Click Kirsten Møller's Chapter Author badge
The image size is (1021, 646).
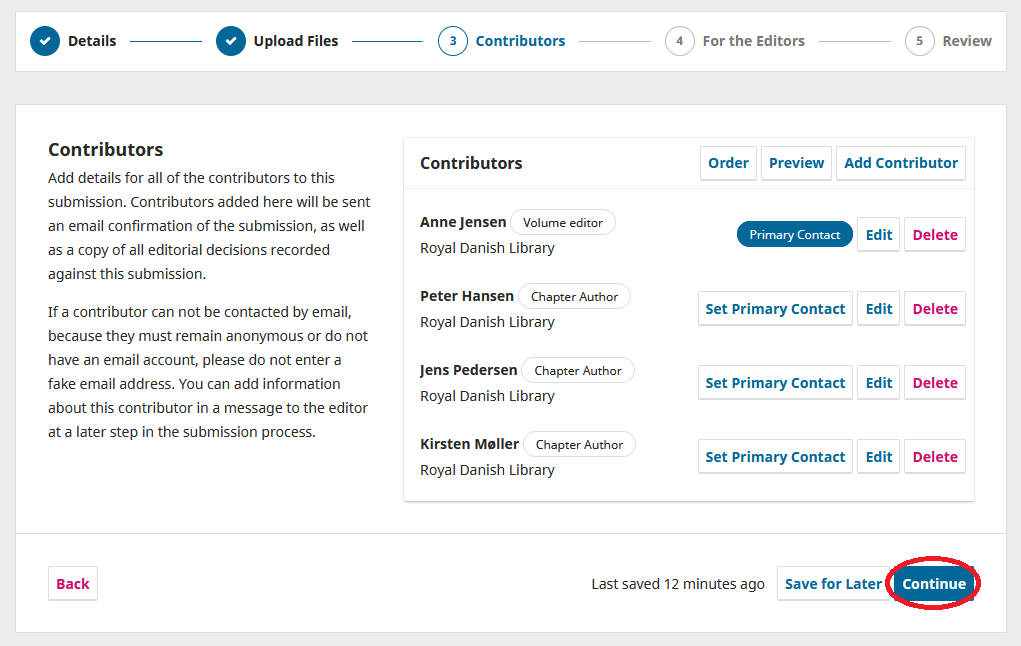point(579,444)
